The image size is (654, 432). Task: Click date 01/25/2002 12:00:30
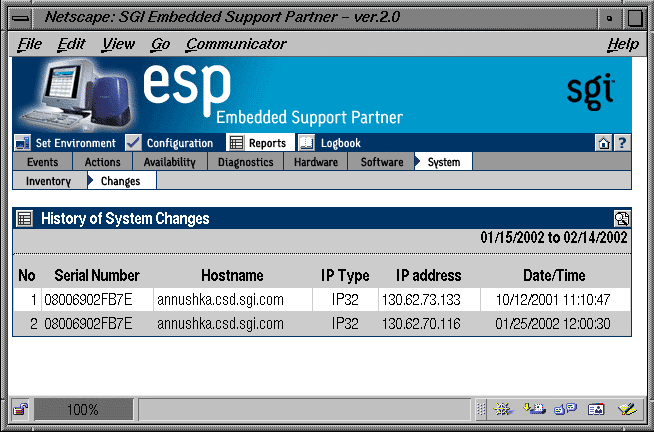pyautogui.click(x=553, y=324)
